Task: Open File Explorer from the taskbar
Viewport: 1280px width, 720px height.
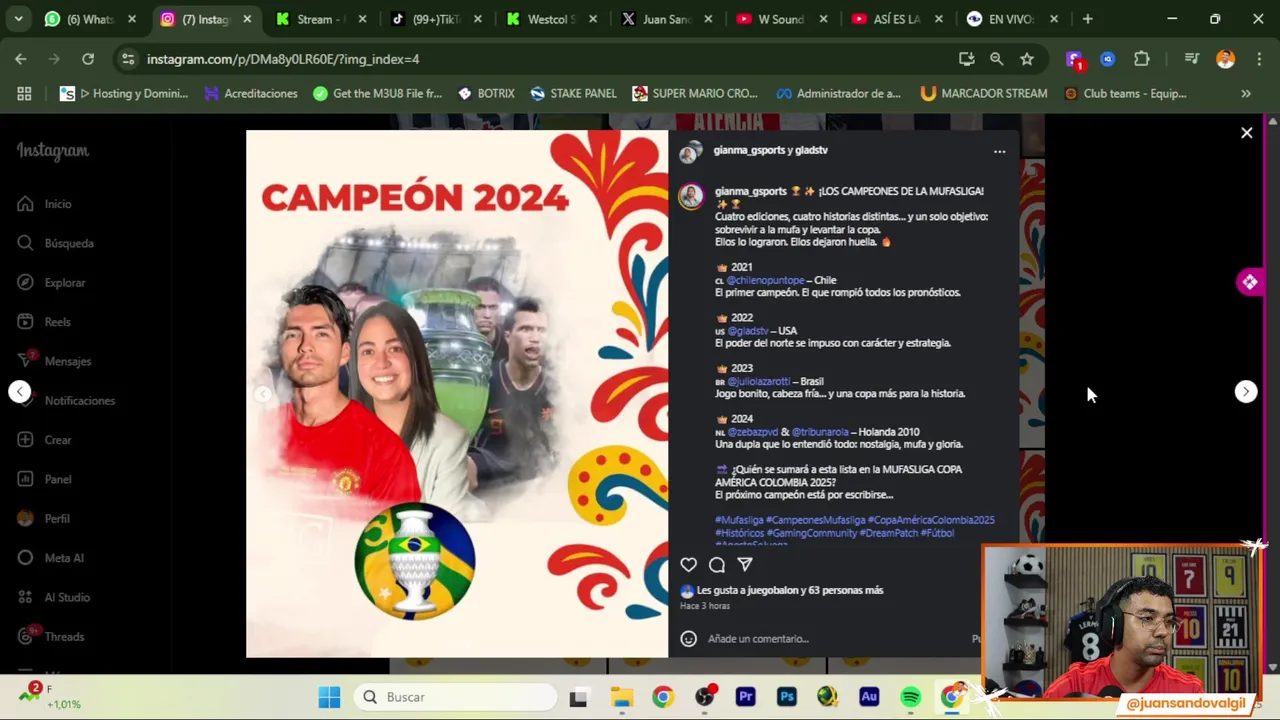Action: (622, 697)
